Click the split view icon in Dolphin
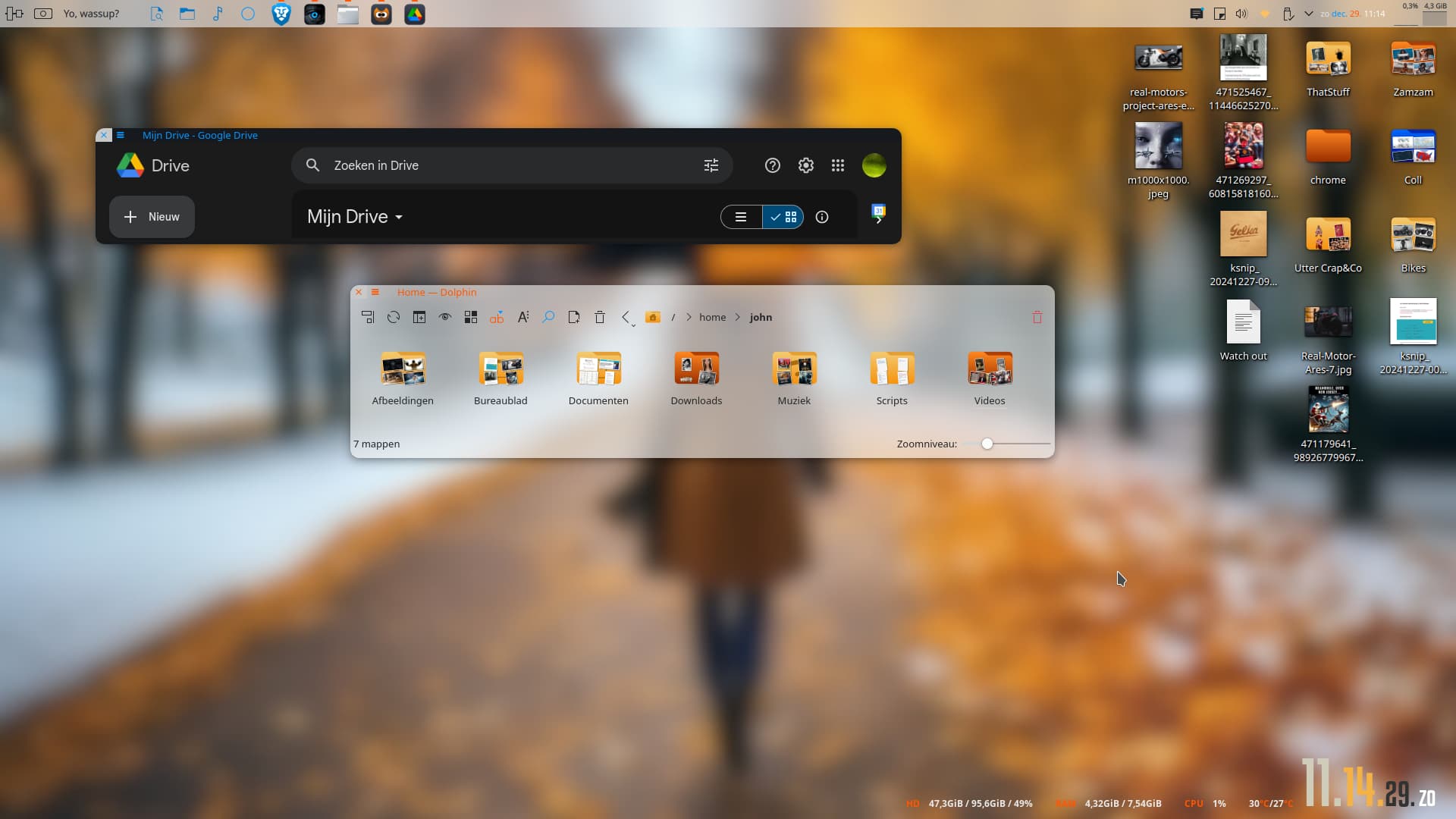The image size is (1456, 819). tap(419, 317)
